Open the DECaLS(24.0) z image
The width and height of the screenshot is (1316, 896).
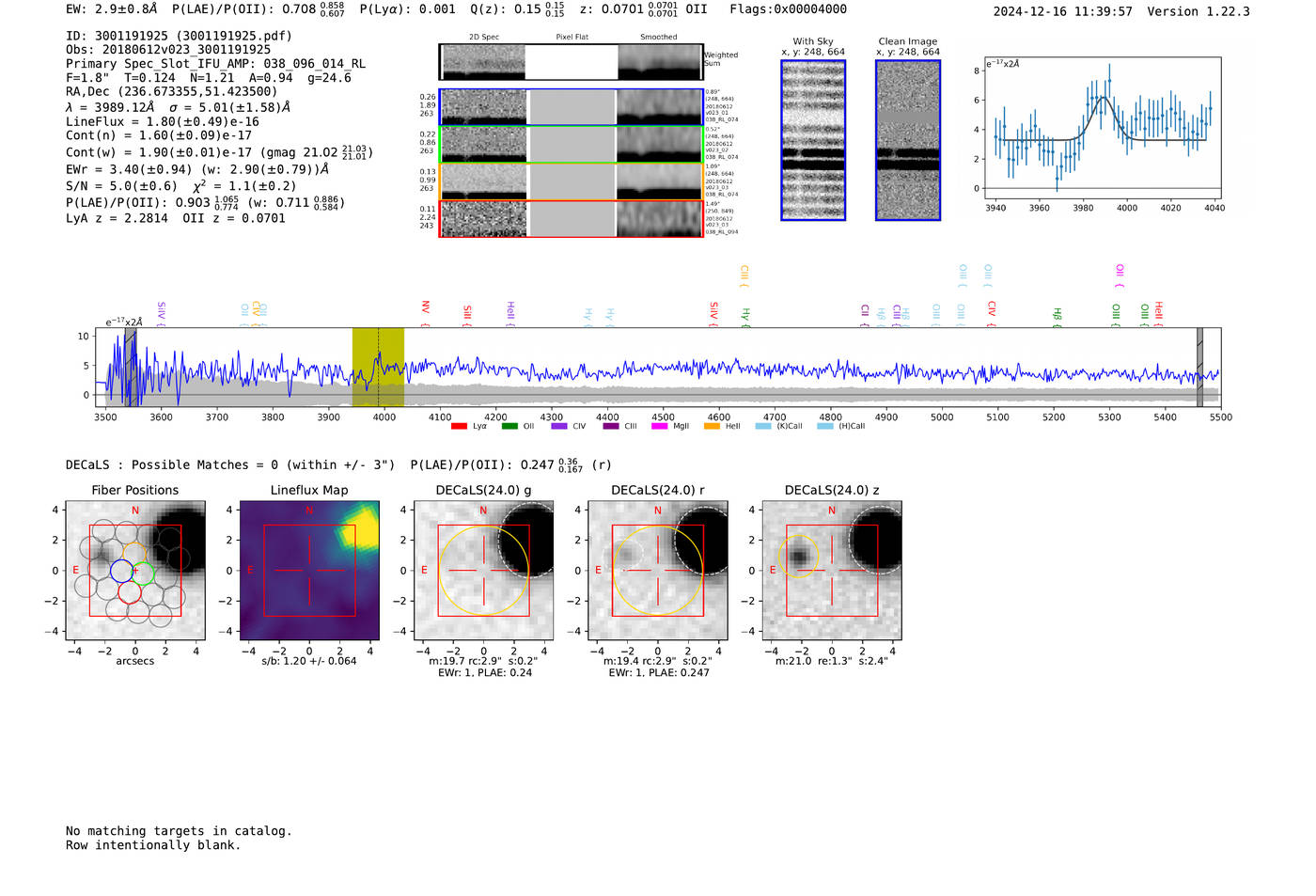coord(832,570)
